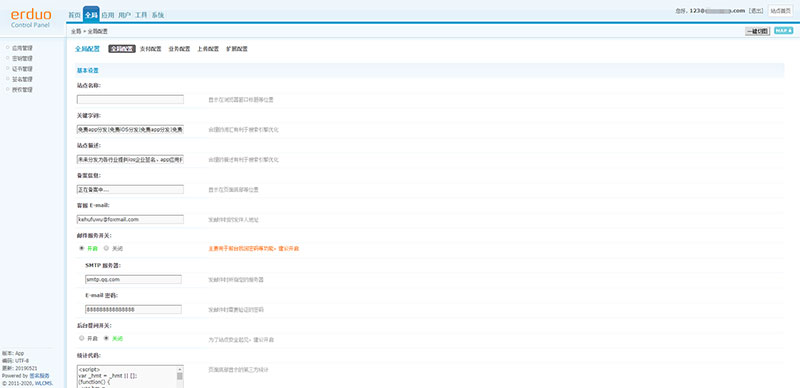Open the 用户 top navigation item
The width and height of the screenshot is (800, 388).
(124, 15)
